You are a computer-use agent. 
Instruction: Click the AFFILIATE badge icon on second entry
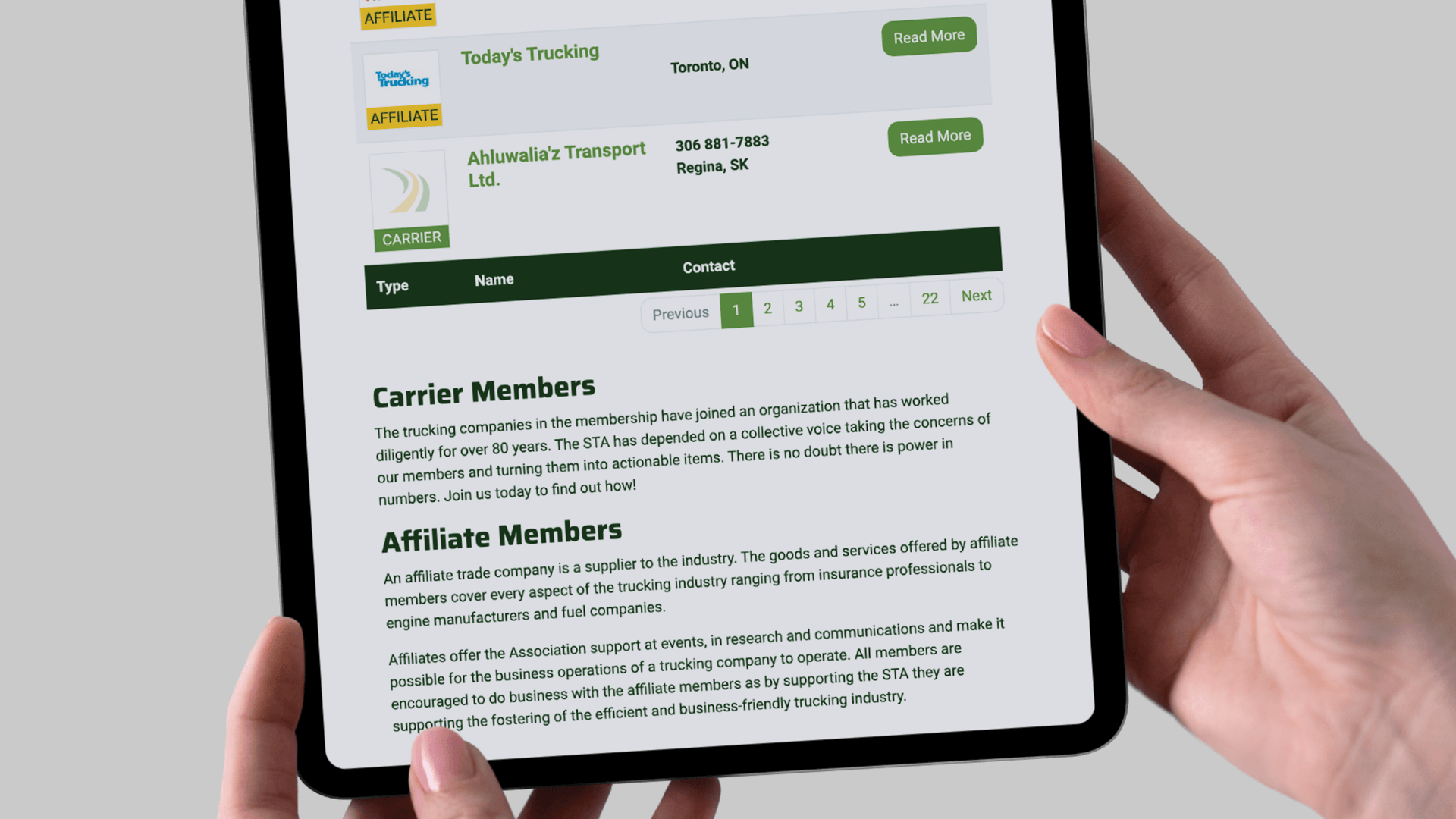click(x=403, y=115)
